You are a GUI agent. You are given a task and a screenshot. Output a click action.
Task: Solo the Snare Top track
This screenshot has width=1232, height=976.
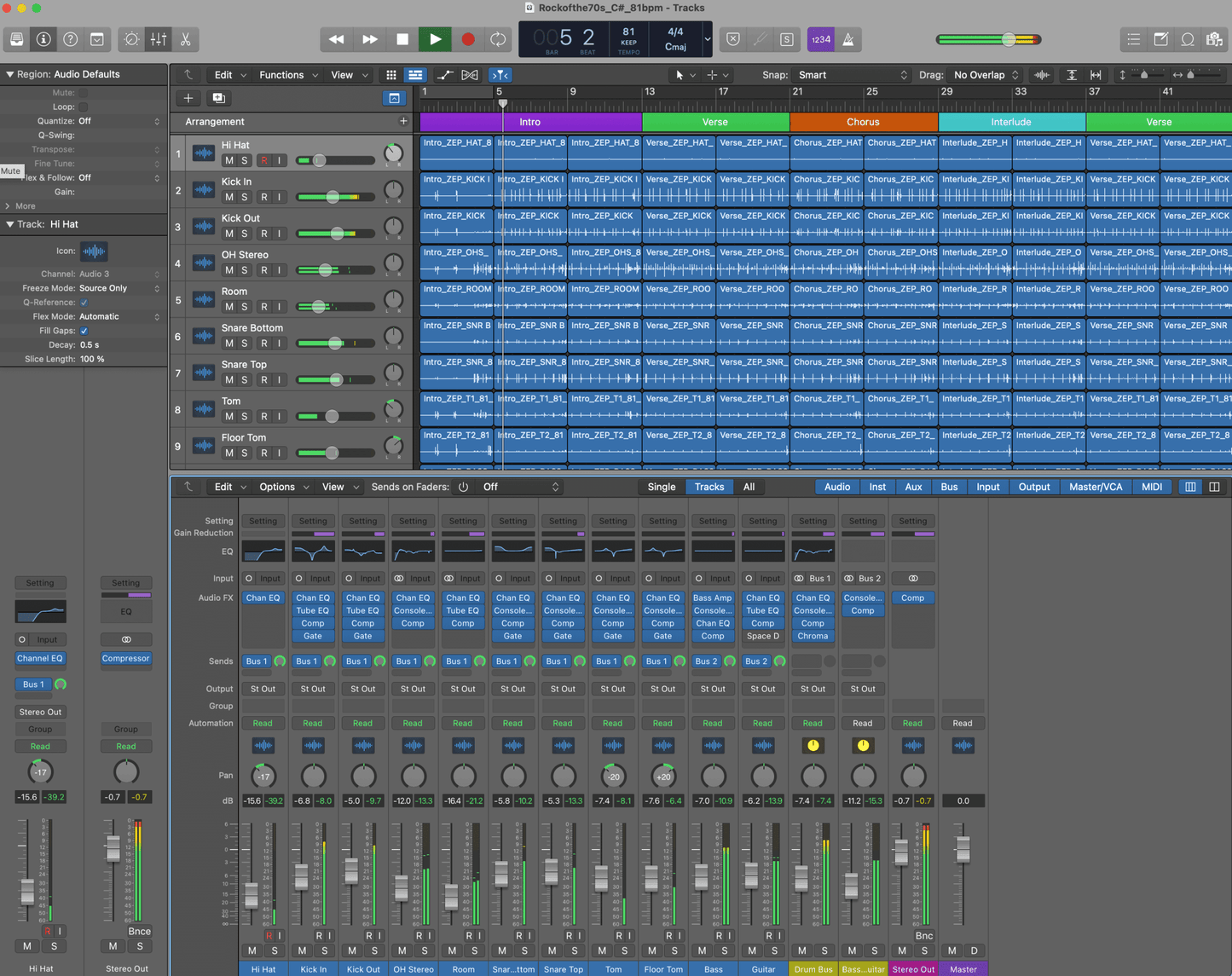tap(245, 379)
